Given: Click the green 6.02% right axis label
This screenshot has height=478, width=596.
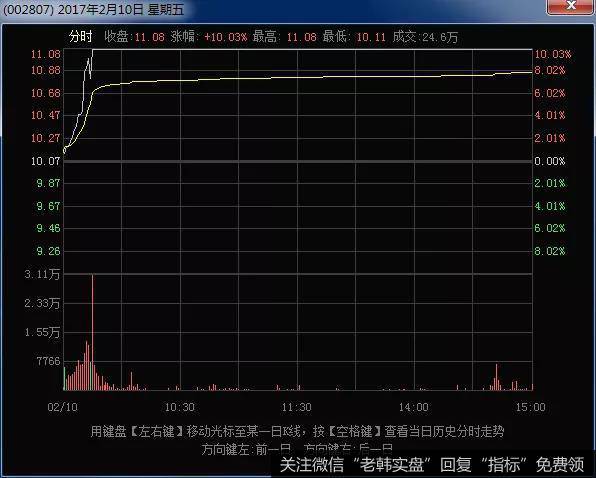Looking at the screenshot, I should [x=550, y=228].
